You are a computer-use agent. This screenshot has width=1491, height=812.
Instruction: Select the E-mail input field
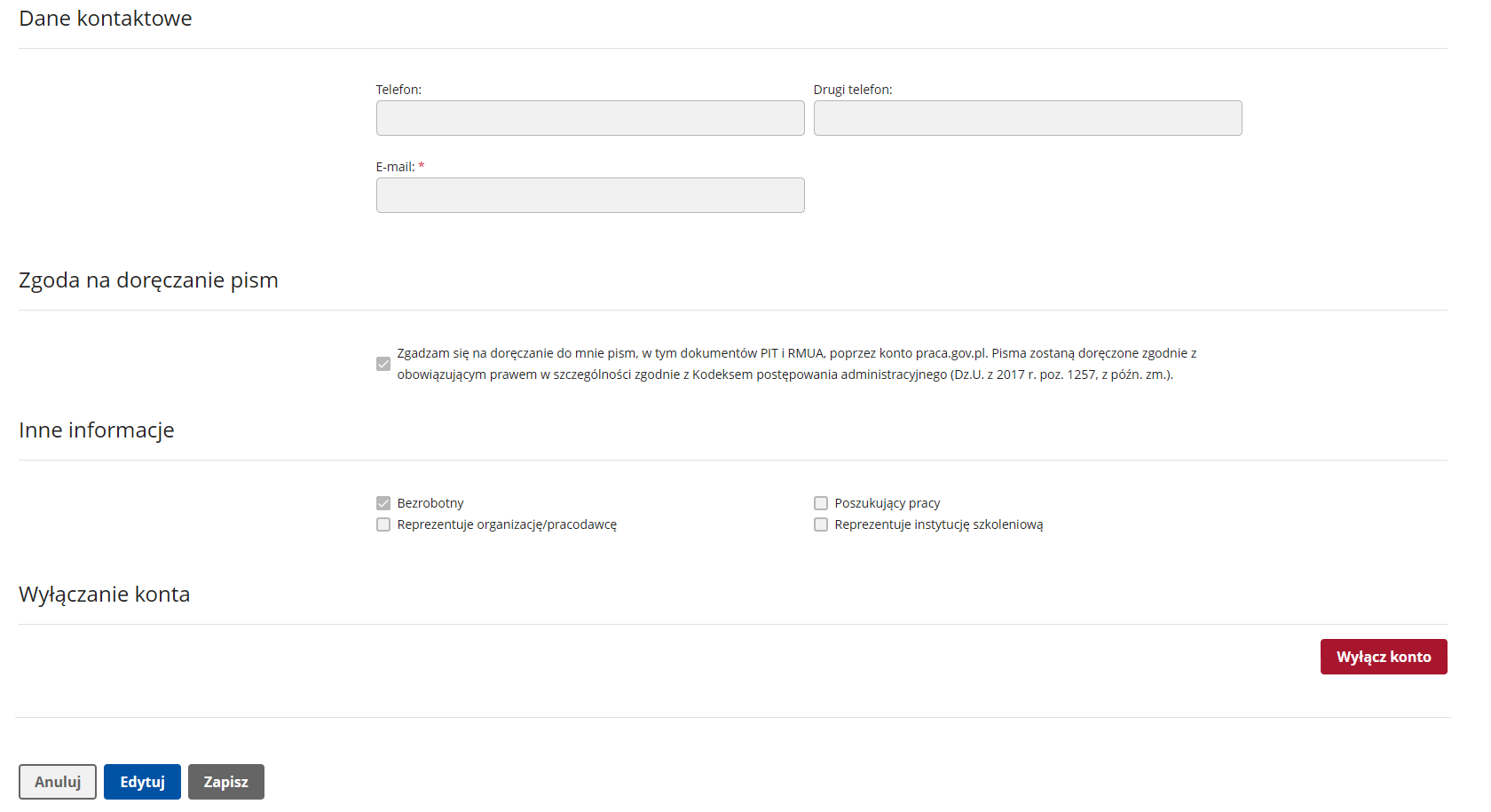coord(590,195)
